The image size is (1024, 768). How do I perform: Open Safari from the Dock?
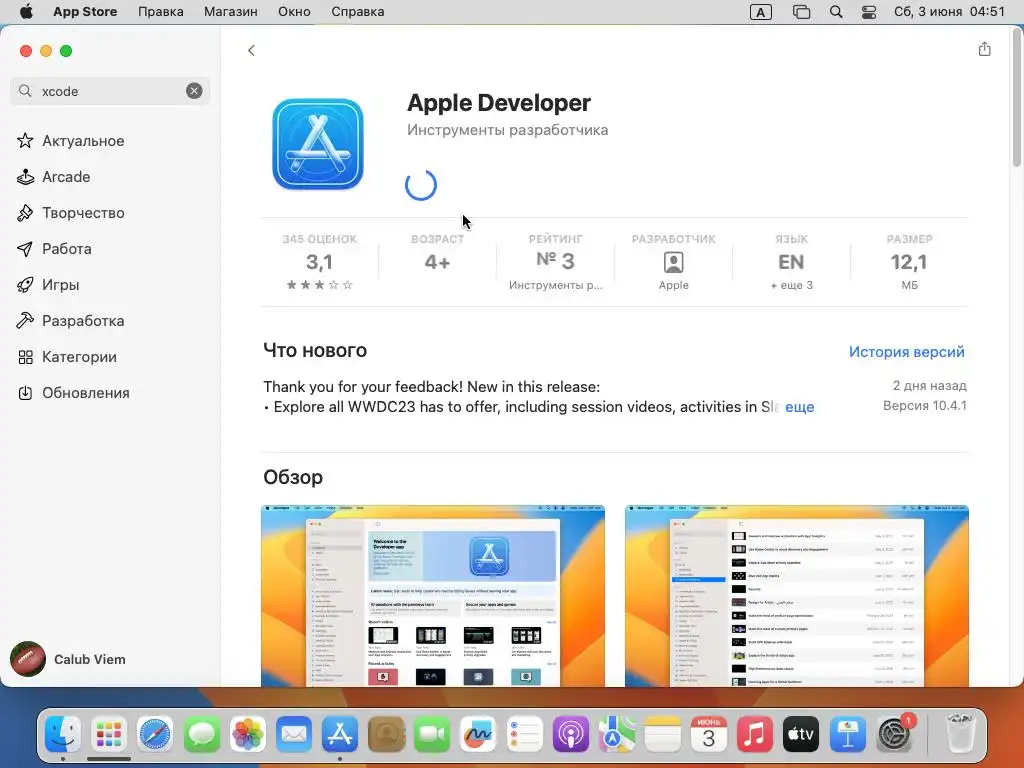tap(155, 735)
